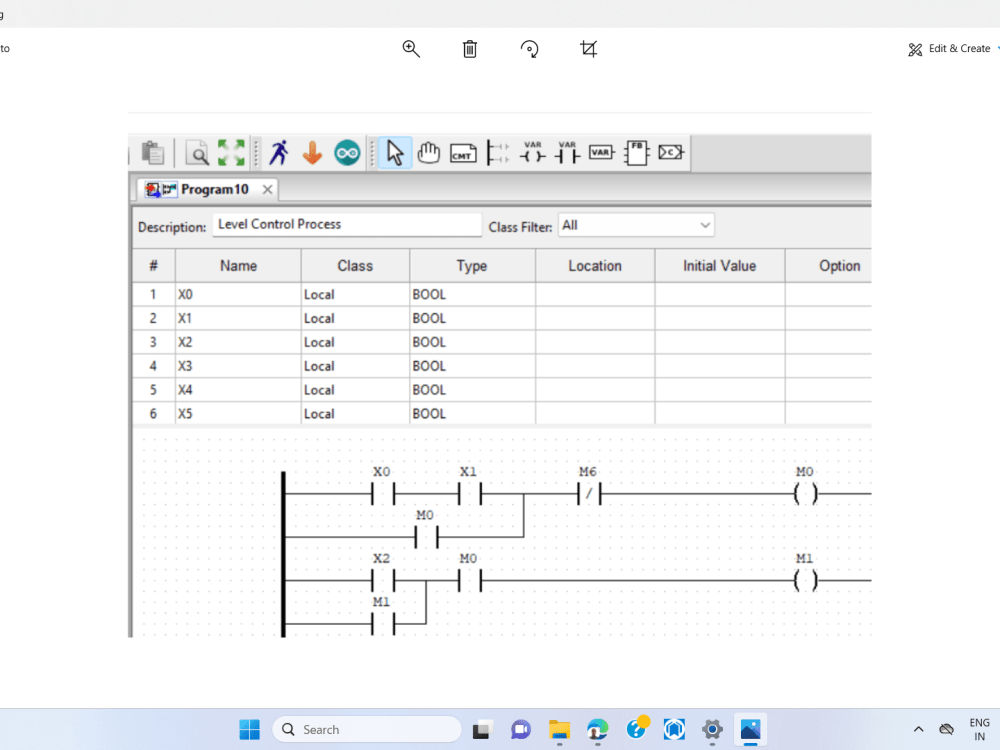1000x750 pixels.
Task: Insert a VAR contact element
Action: (566, 153)
